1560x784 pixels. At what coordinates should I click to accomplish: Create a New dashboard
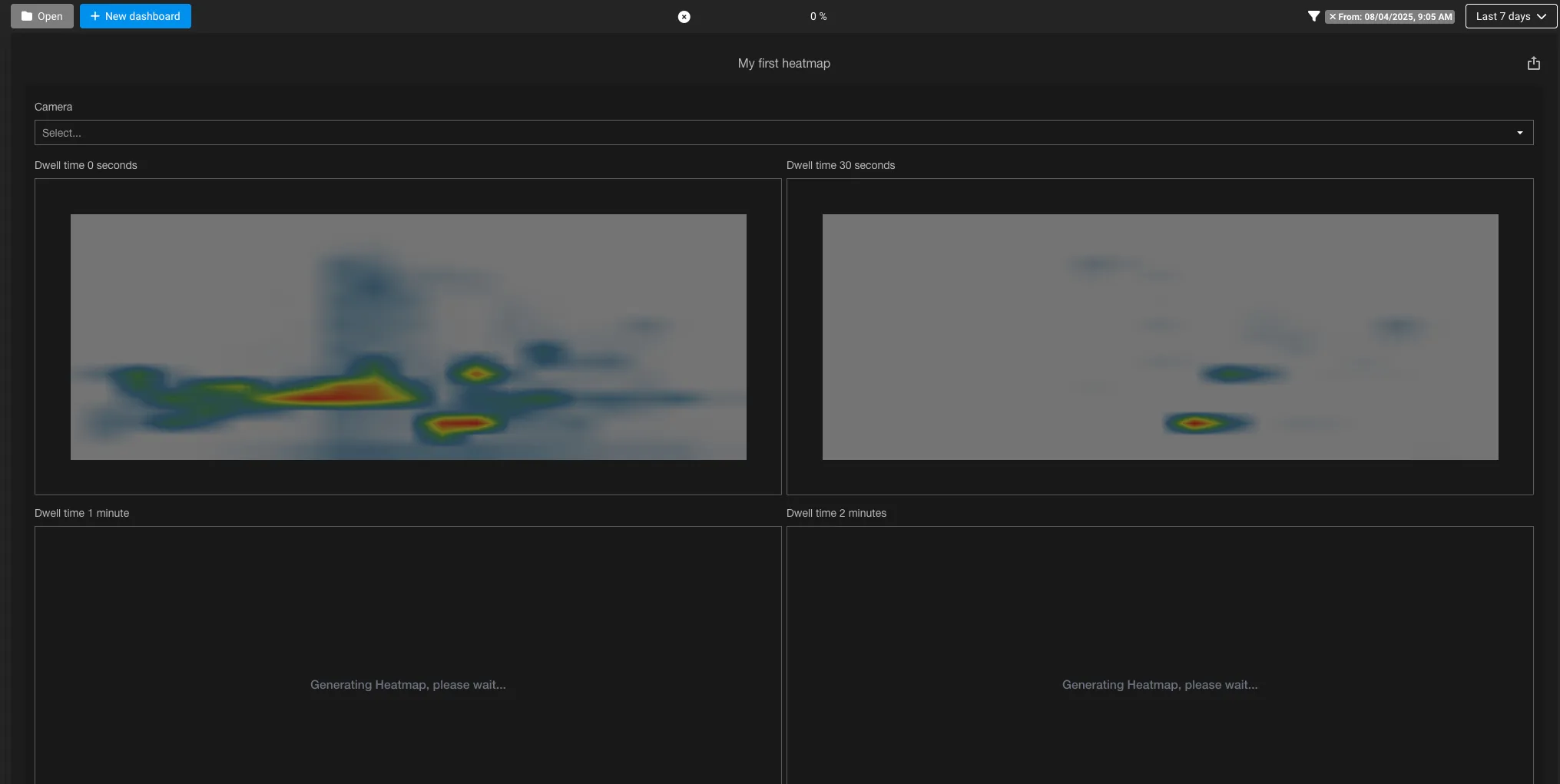point(135,16)
